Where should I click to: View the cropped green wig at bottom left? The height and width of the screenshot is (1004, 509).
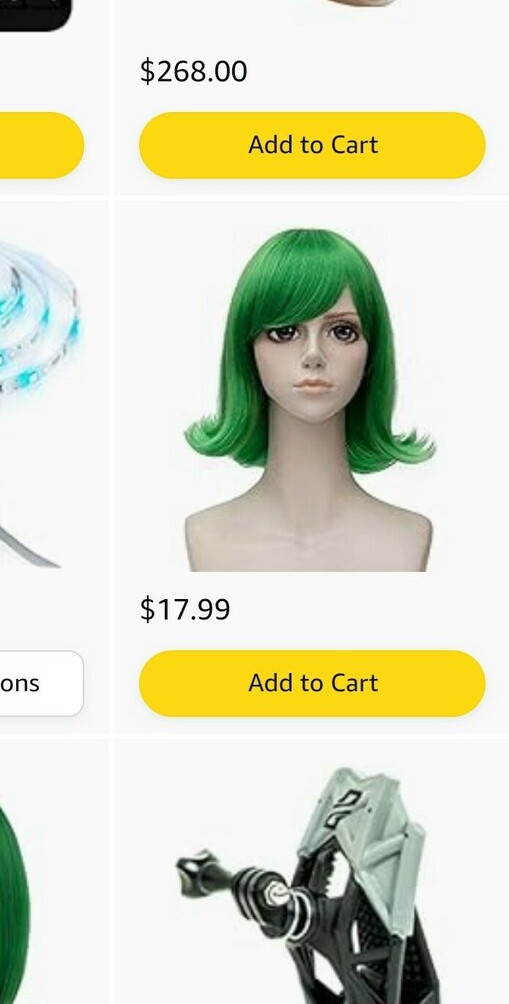(x=14, y=903)
